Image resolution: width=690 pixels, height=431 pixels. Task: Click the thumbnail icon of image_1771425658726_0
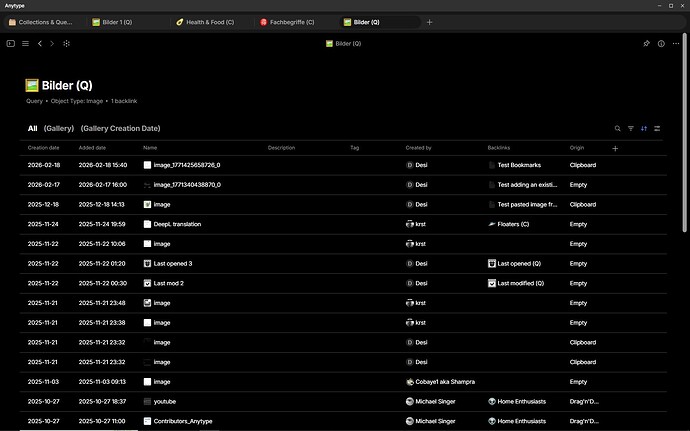(x=147, y=165)
